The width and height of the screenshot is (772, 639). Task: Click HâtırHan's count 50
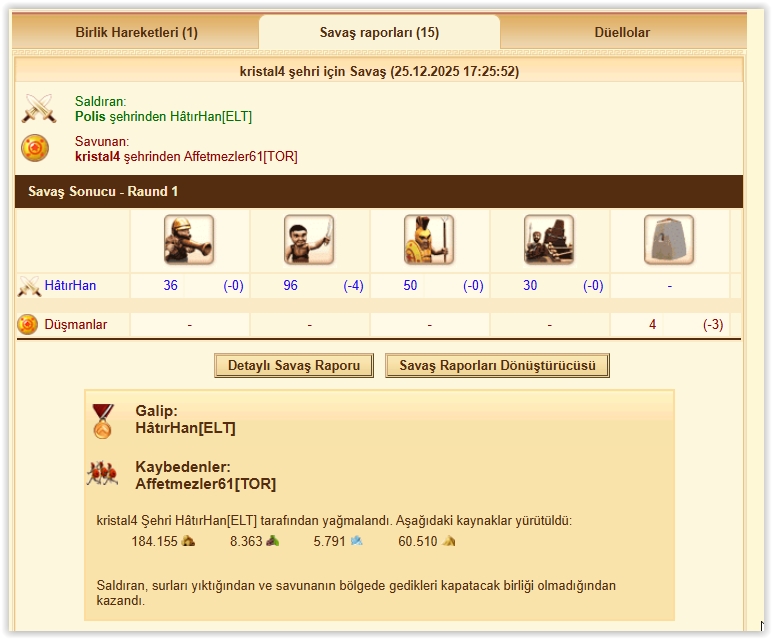pyautogui.click(x=410, y=286)
